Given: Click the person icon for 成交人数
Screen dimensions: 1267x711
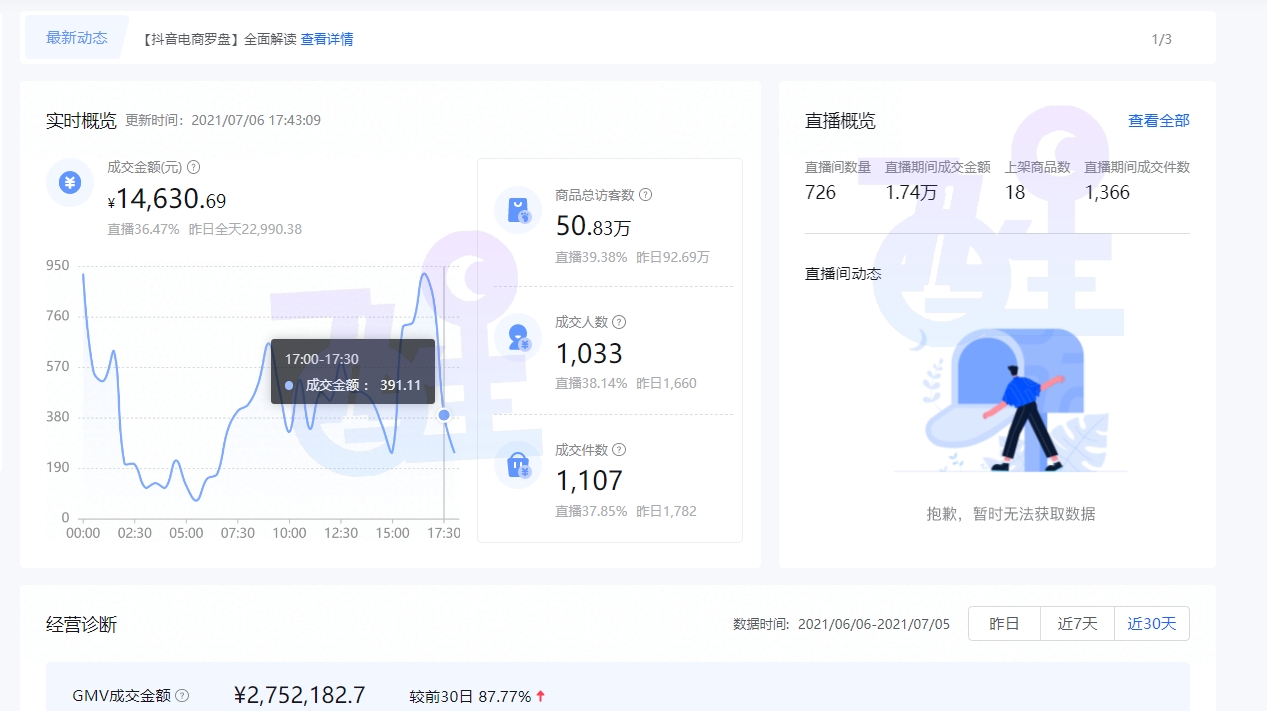Looking at the screenshot, I should click(518, 337).
